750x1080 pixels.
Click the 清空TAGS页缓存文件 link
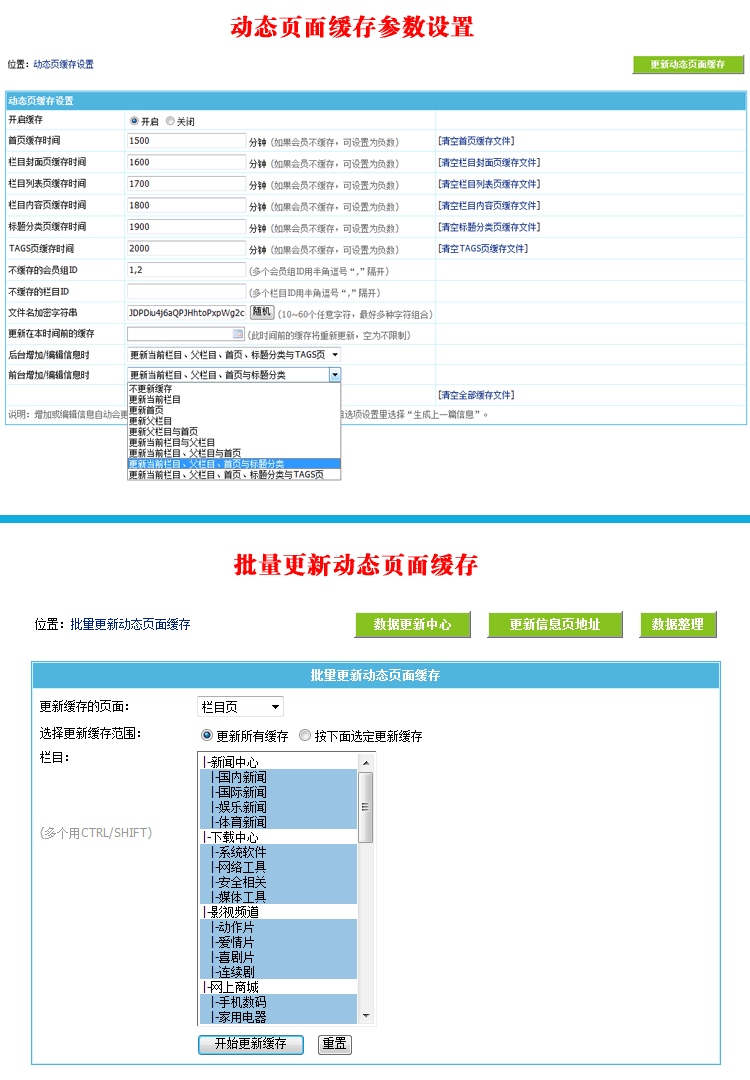point(483,248)
